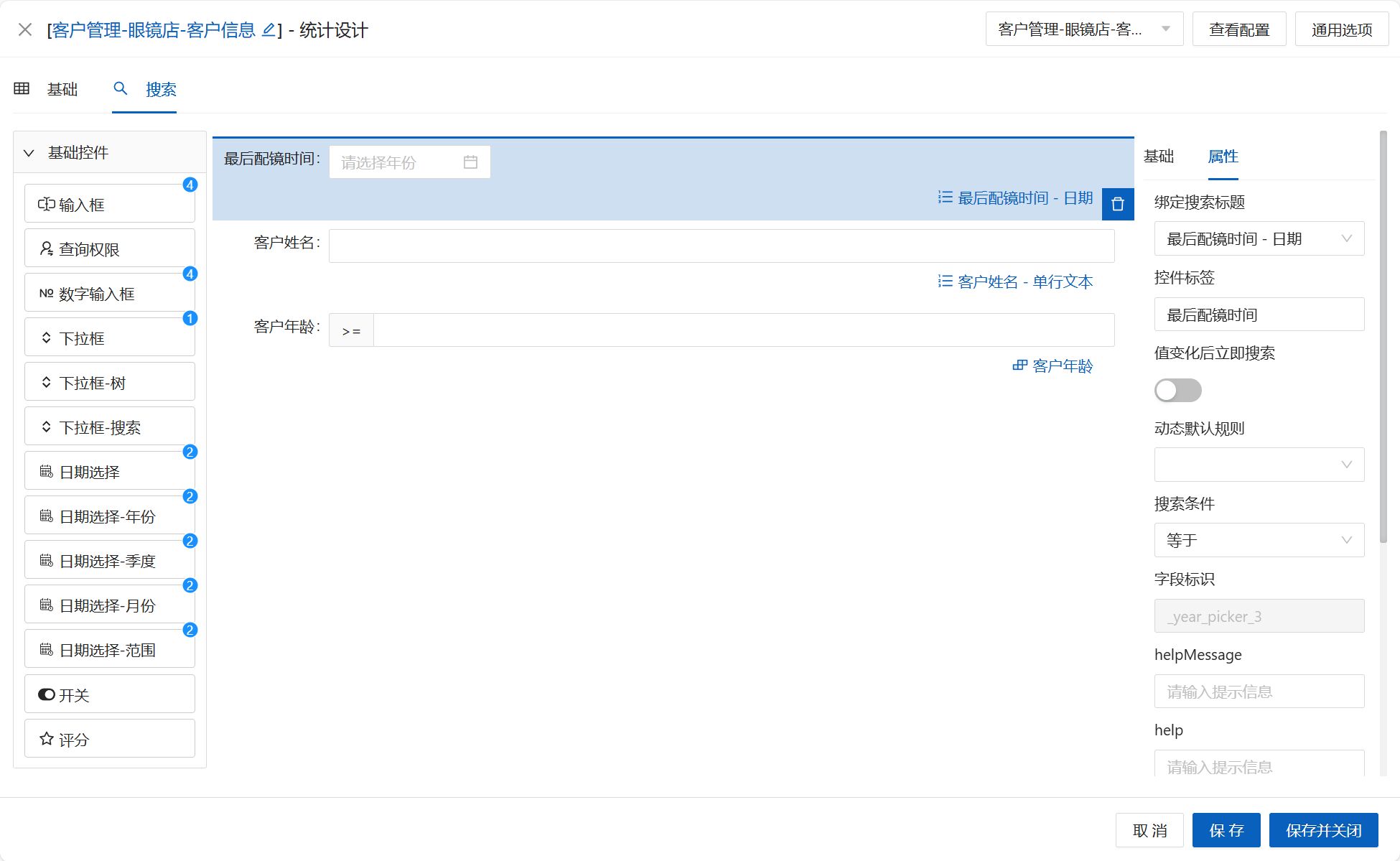Add the 评分 star control

click(x=110, y=739)
